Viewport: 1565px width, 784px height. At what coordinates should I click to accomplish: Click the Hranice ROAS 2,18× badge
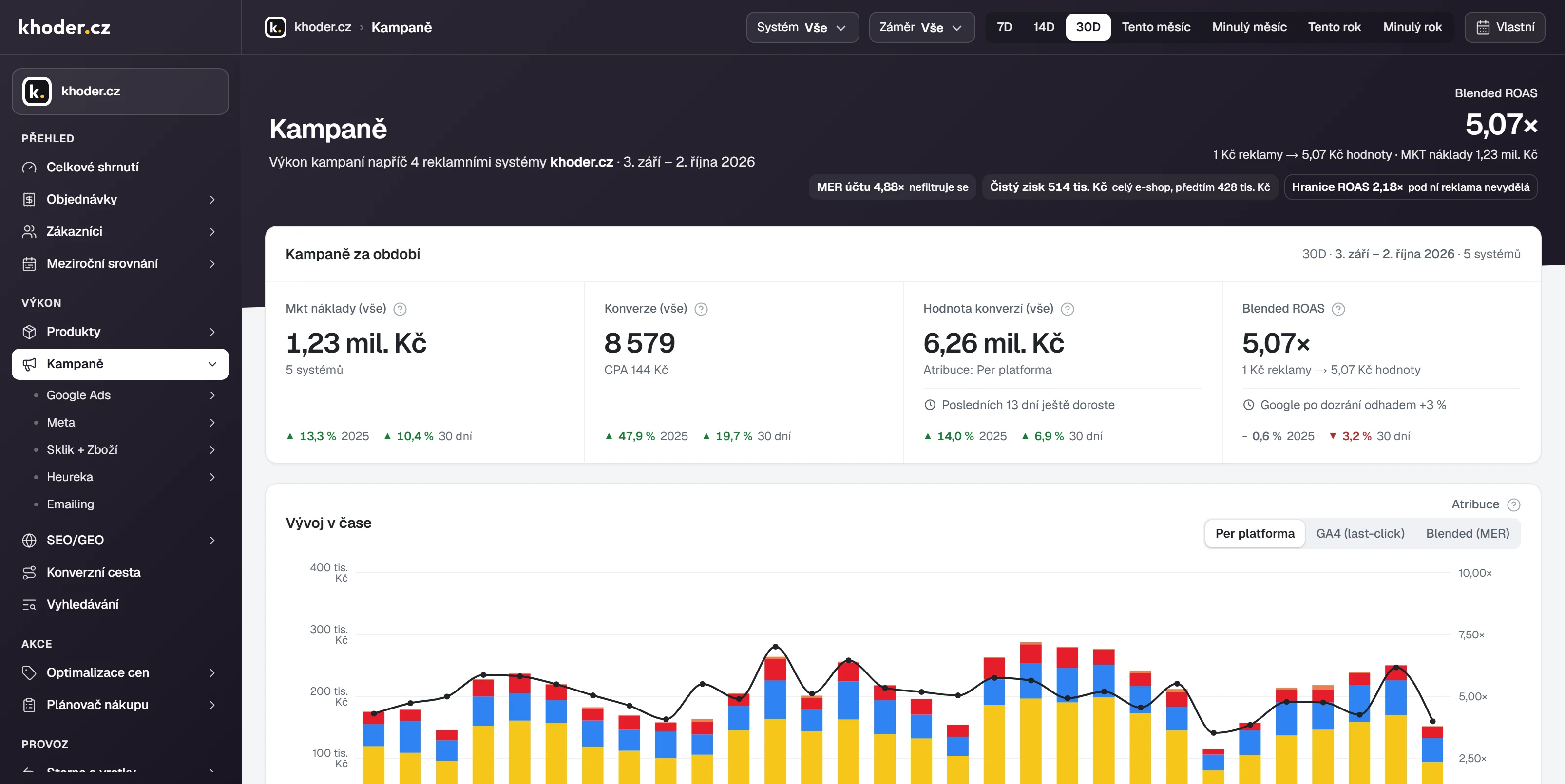[1410, 187]
